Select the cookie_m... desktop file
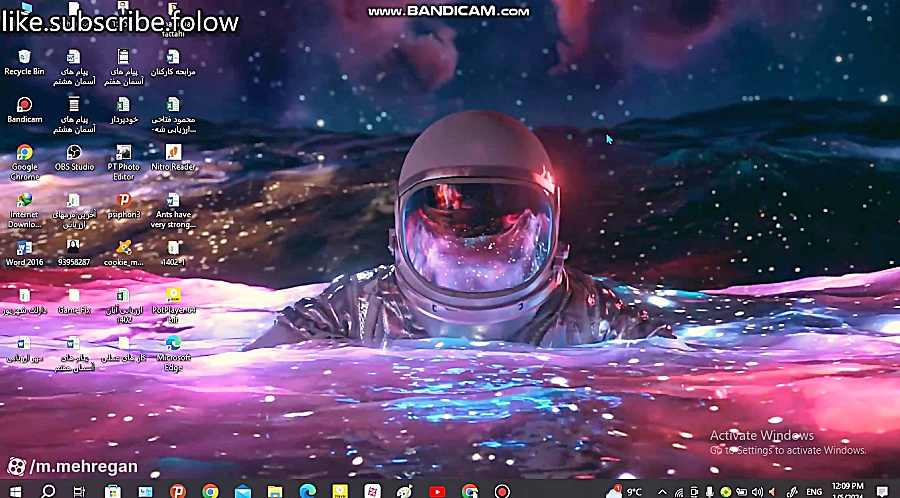The width and height of the screenshot is (900, 498). 123,254
